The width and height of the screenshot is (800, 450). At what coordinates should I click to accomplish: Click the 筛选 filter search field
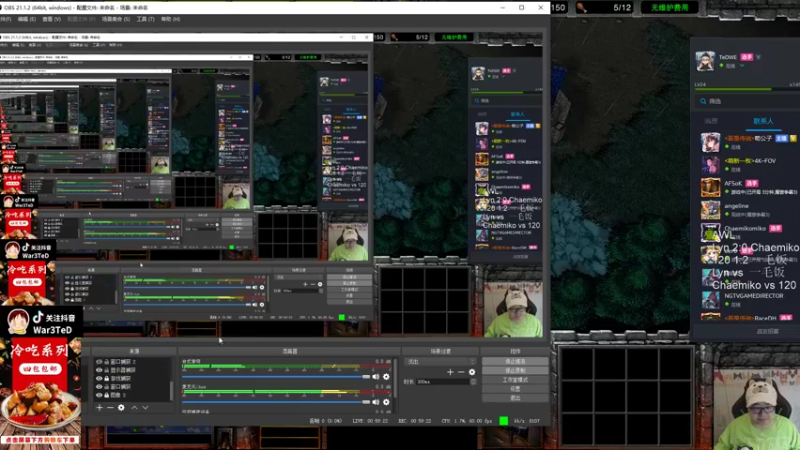pyautogui.click(x=747, y=101)
